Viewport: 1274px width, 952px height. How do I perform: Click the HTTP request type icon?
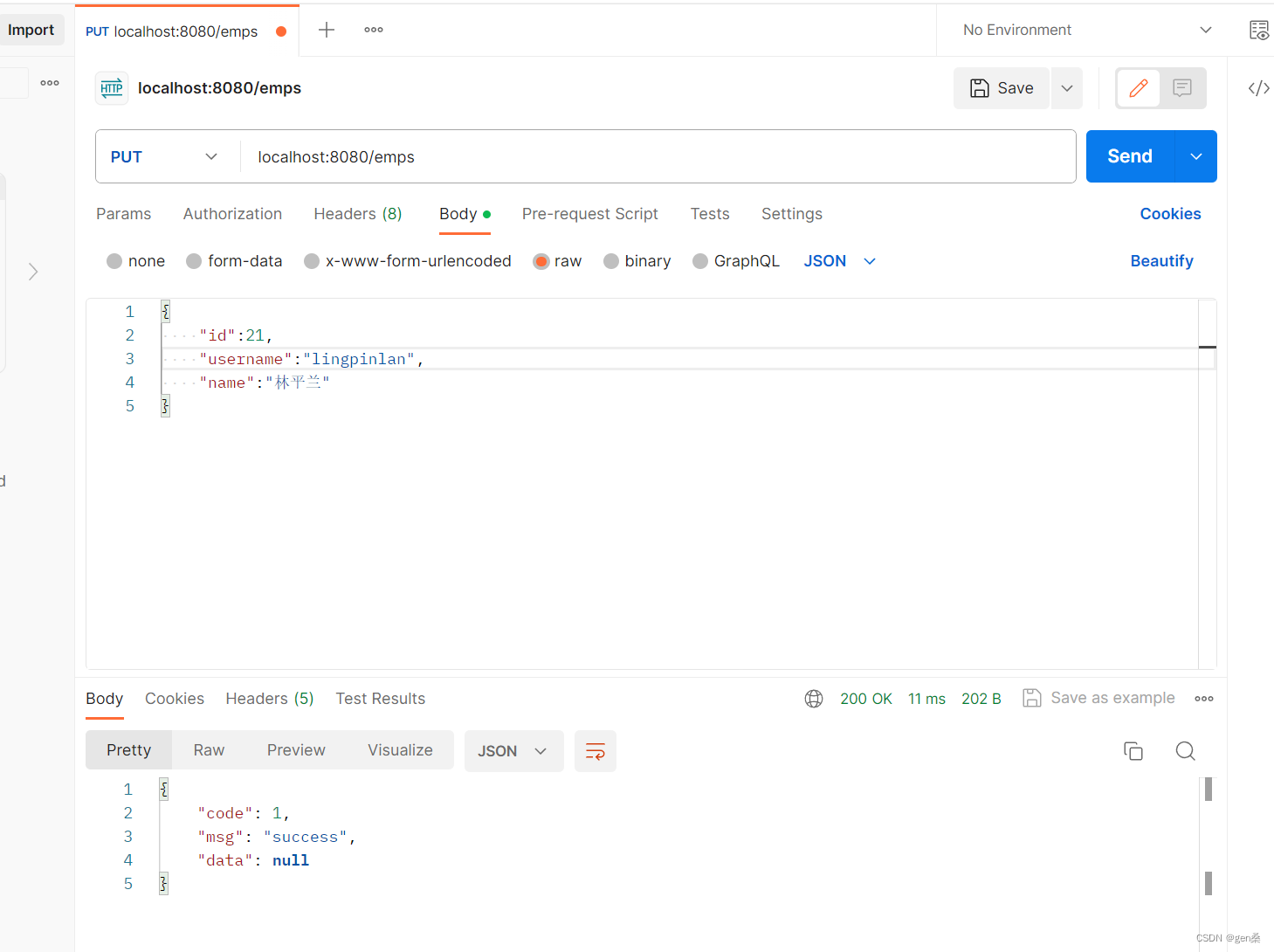[x=112, y=88]
